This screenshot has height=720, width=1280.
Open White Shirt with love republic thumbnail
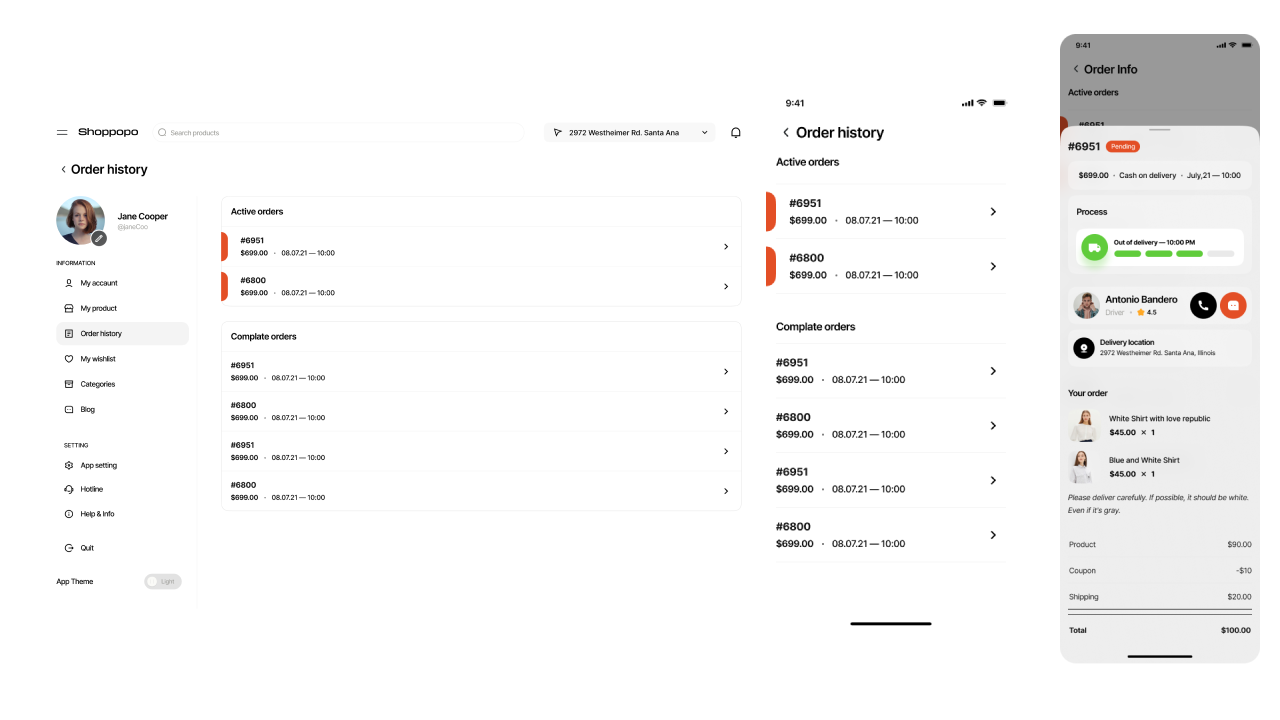(1083, 425)
